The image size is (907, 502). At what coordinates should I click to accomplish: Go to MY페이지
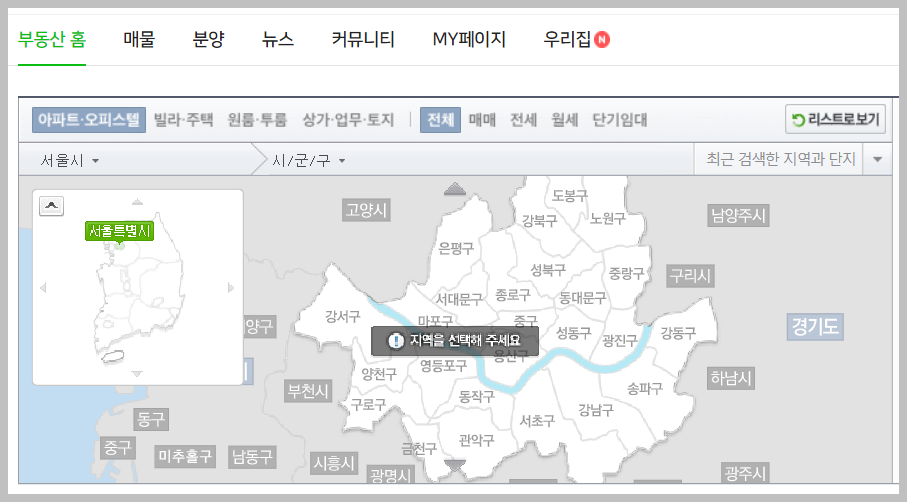coord(469,39)
